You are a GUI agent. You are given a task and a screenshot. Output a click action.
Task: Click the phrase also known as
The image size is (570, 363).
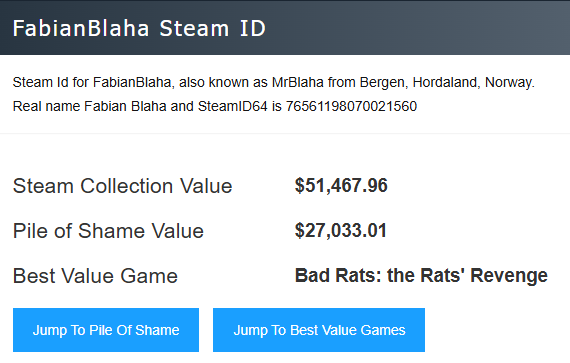click(x=224, y=82)
